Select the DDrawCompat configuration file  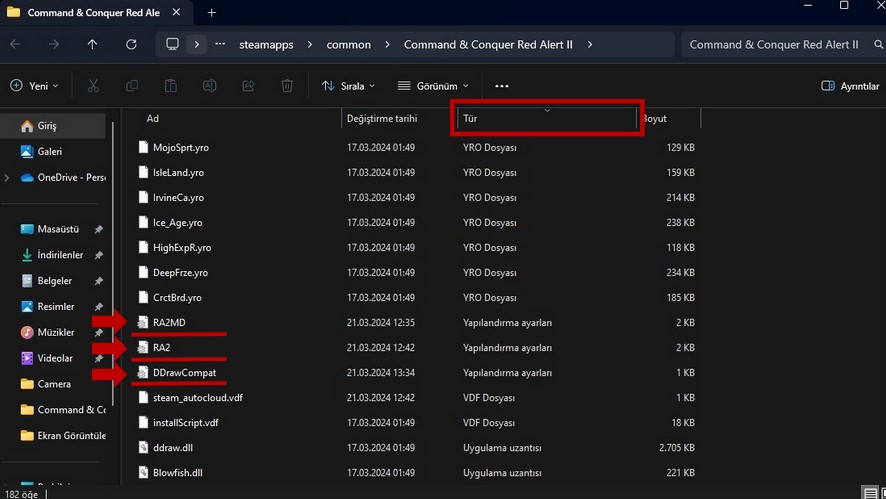pyautogui.click(x=184, y=372)
